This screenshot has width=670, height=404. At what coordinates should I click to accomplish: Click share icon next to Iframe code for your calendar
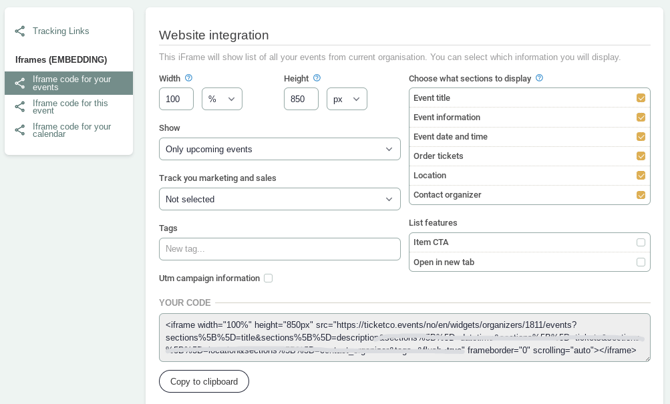(x=20, y=130)
